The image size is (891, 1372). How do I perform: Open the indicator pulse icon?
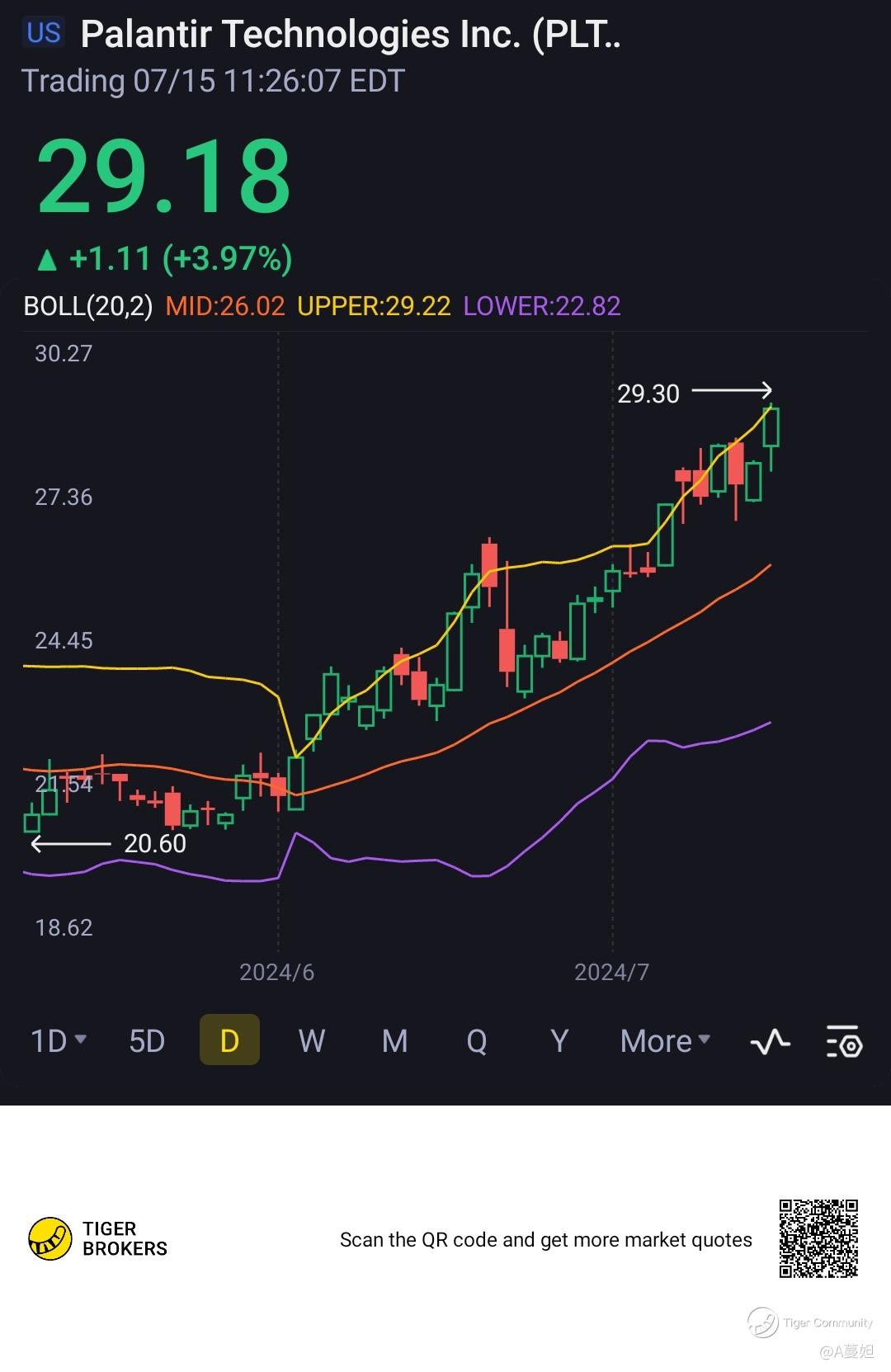[x=770, y=1042]
